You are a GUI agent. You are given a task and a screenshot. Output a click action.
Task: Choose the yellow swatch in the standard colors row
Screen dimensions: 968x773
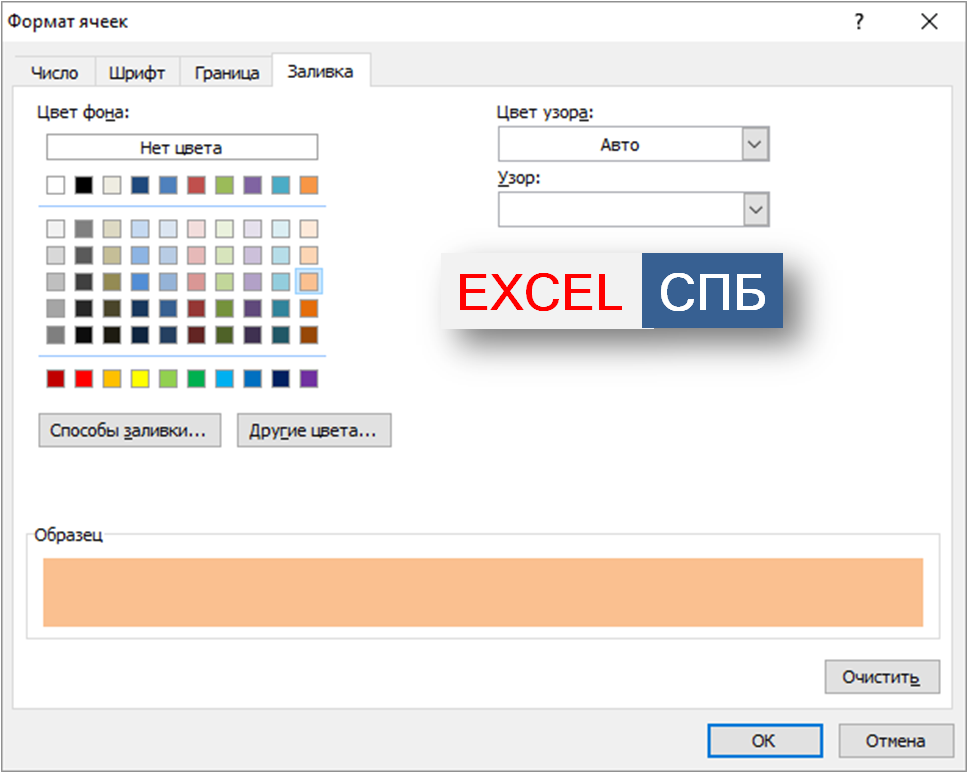tap(140, 379)
